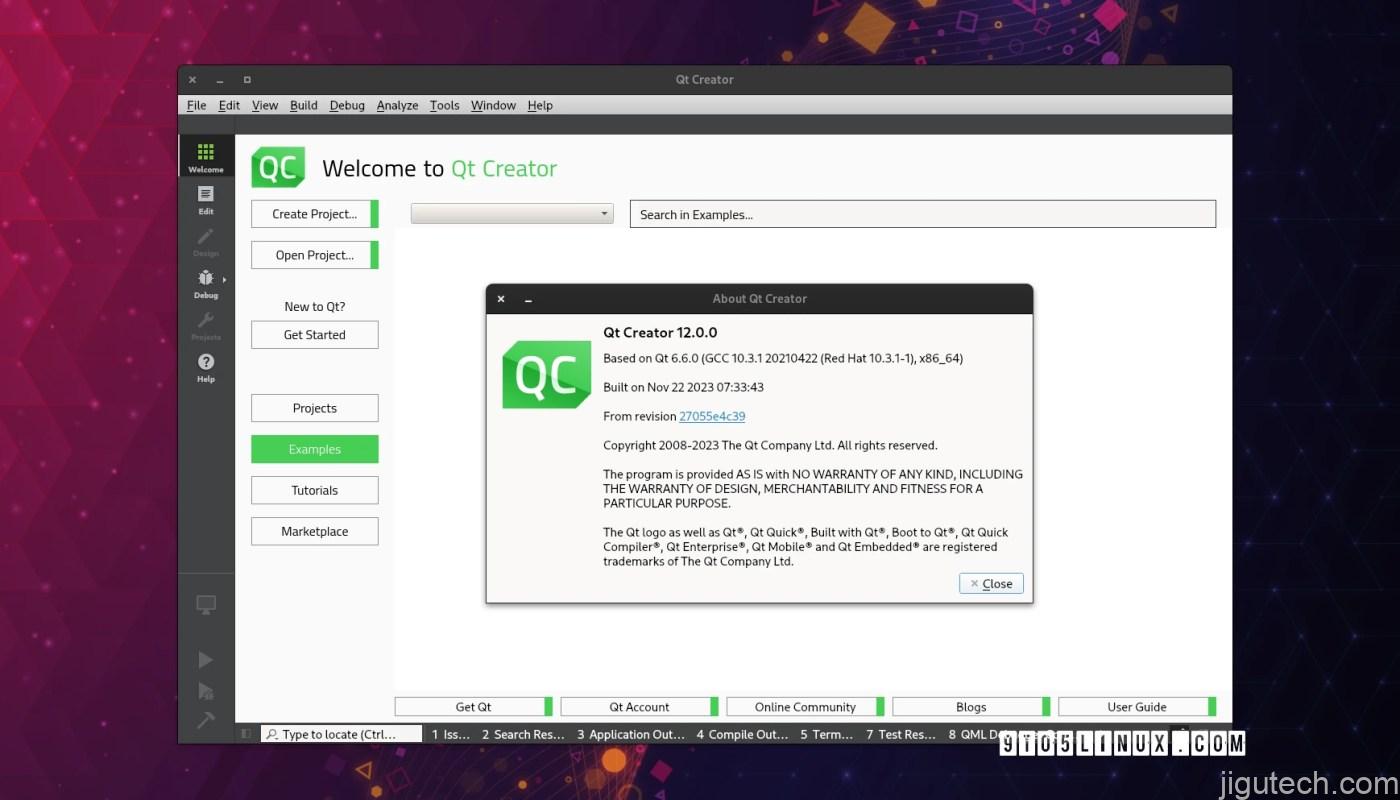Visit Online Community link button

(x=806, y=707)
